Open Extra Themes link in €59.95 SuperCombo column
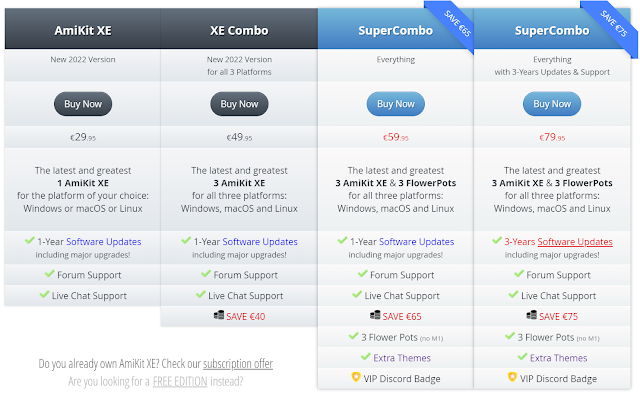 pyautogui.click(x=402, y=358)
